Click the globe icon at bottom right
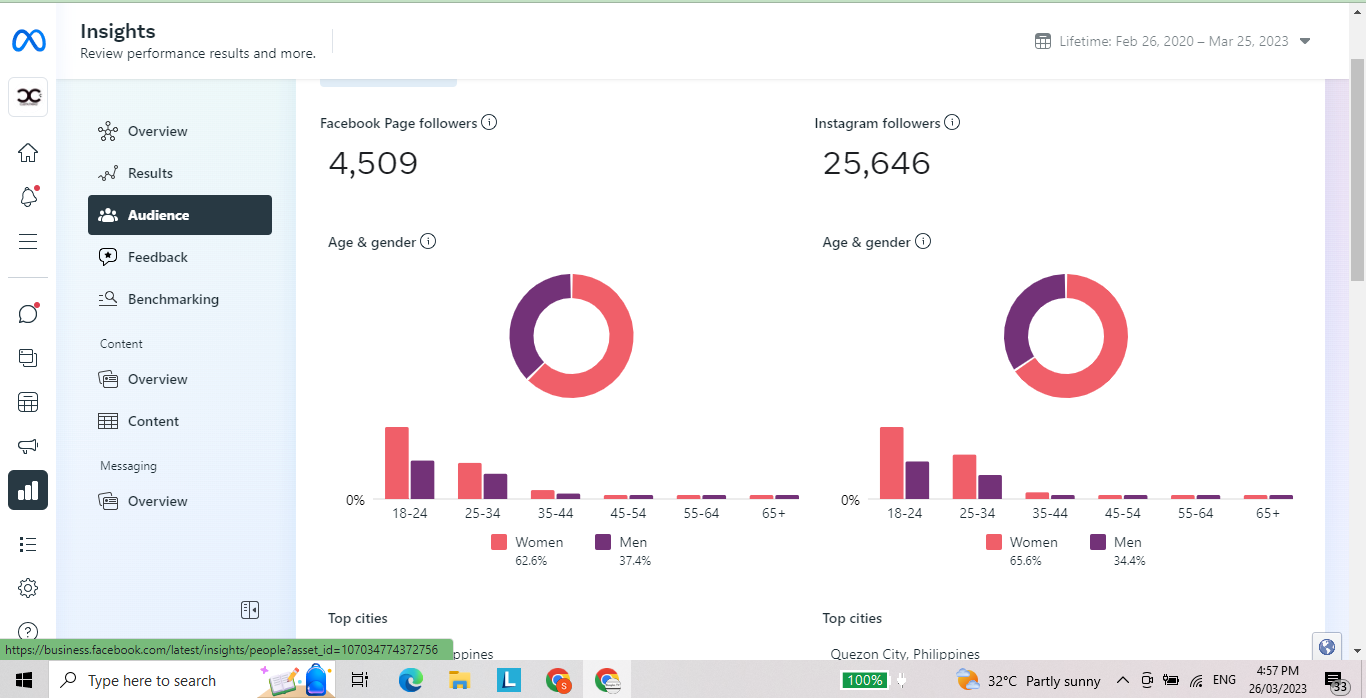Viewport: 1366px width, 698px height. (x=1327, y=646)
